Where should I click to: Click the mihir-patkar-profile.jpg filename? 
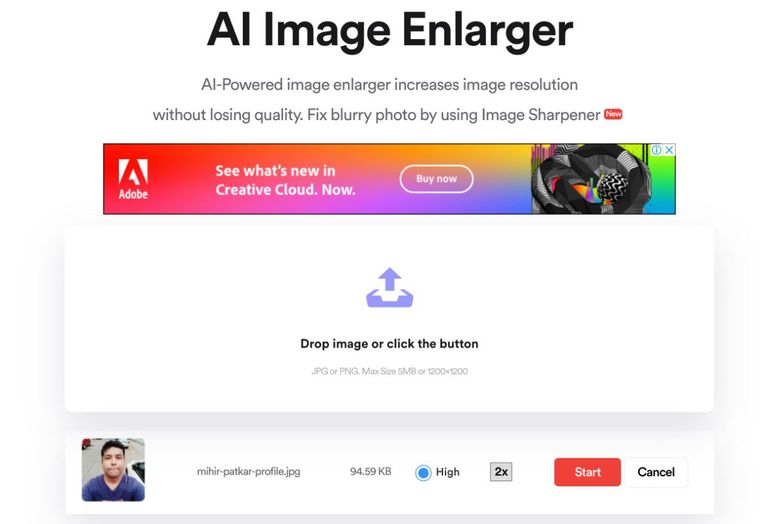click(x=248, y=472)
